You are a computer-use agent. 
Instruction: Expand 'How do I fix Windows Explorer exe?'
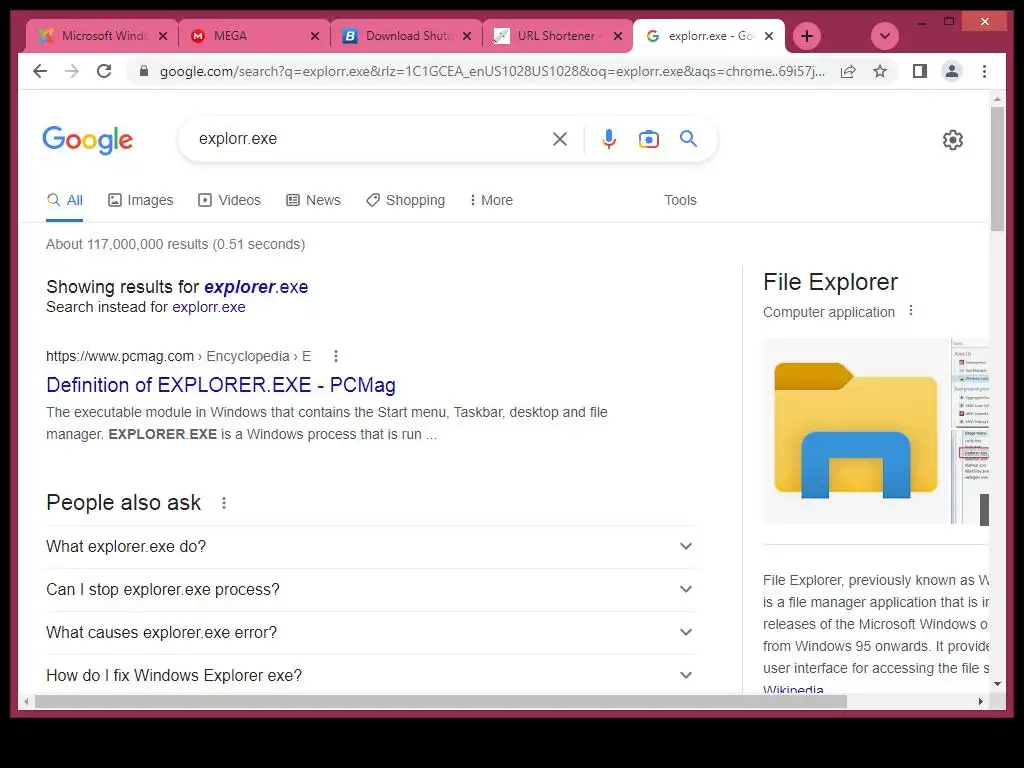(371, 675)
